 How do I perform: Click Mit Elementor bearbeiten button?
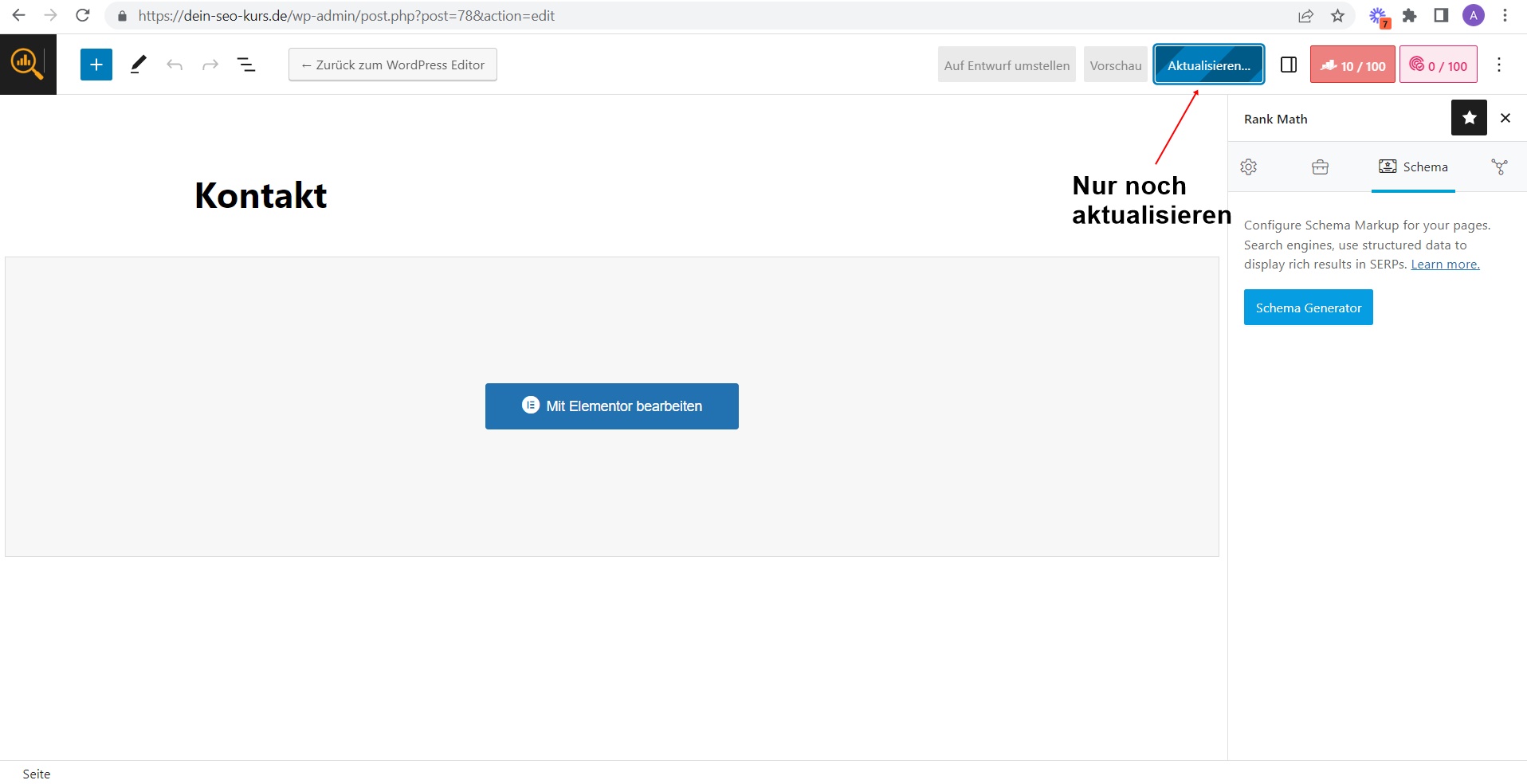(611, 406)
